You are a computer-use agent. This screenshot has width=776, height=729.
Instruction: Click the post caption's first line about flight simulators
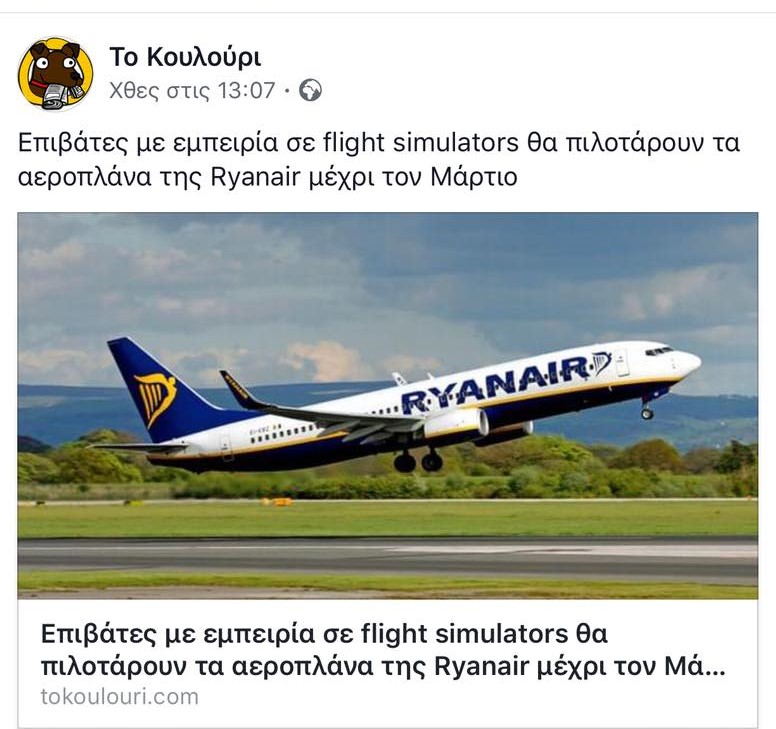click(x=379, y=143)
